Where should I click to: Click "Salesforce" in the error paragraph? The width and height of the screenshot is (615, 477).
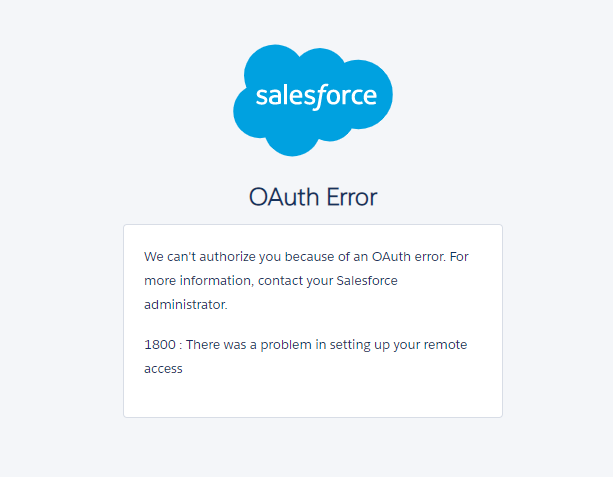point(367,281)
